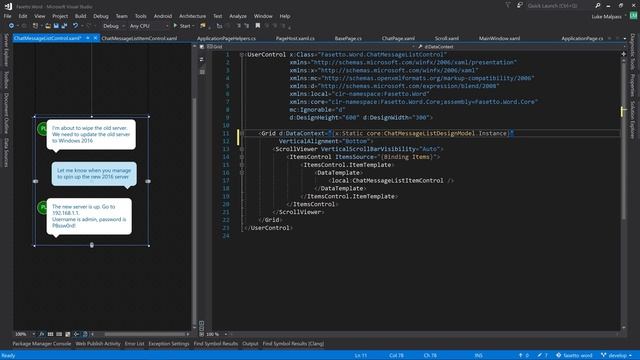Click the Save All toolbar icon
The height and width of the screenshot is (360, 640).
pyautogui.click(x=64, y=26)
